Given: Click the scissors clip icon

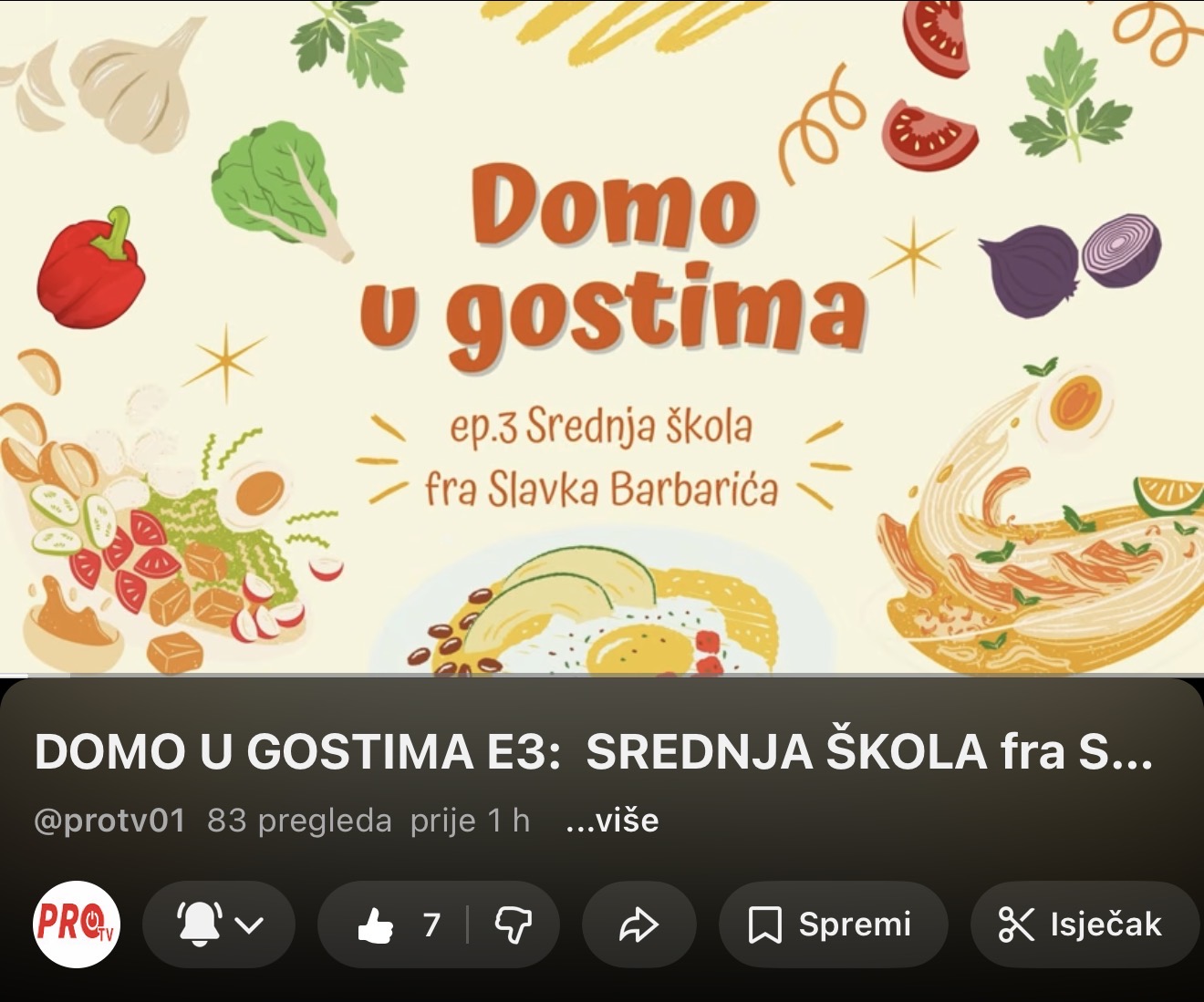Looking at the screenshot, I should [x=1016, y=925].
